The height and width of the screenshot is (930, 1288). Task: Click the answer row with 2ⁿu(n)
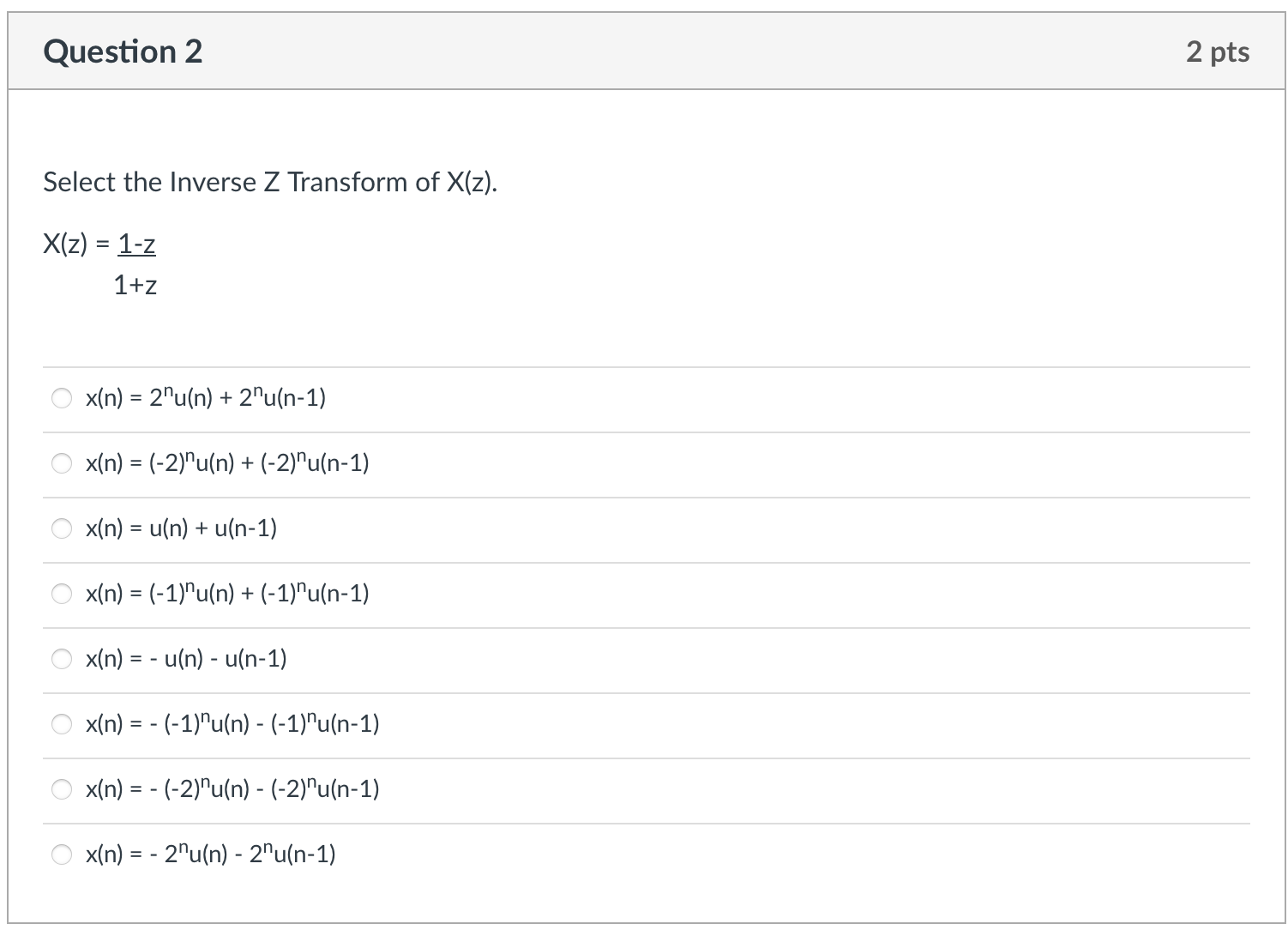(204, 397)
